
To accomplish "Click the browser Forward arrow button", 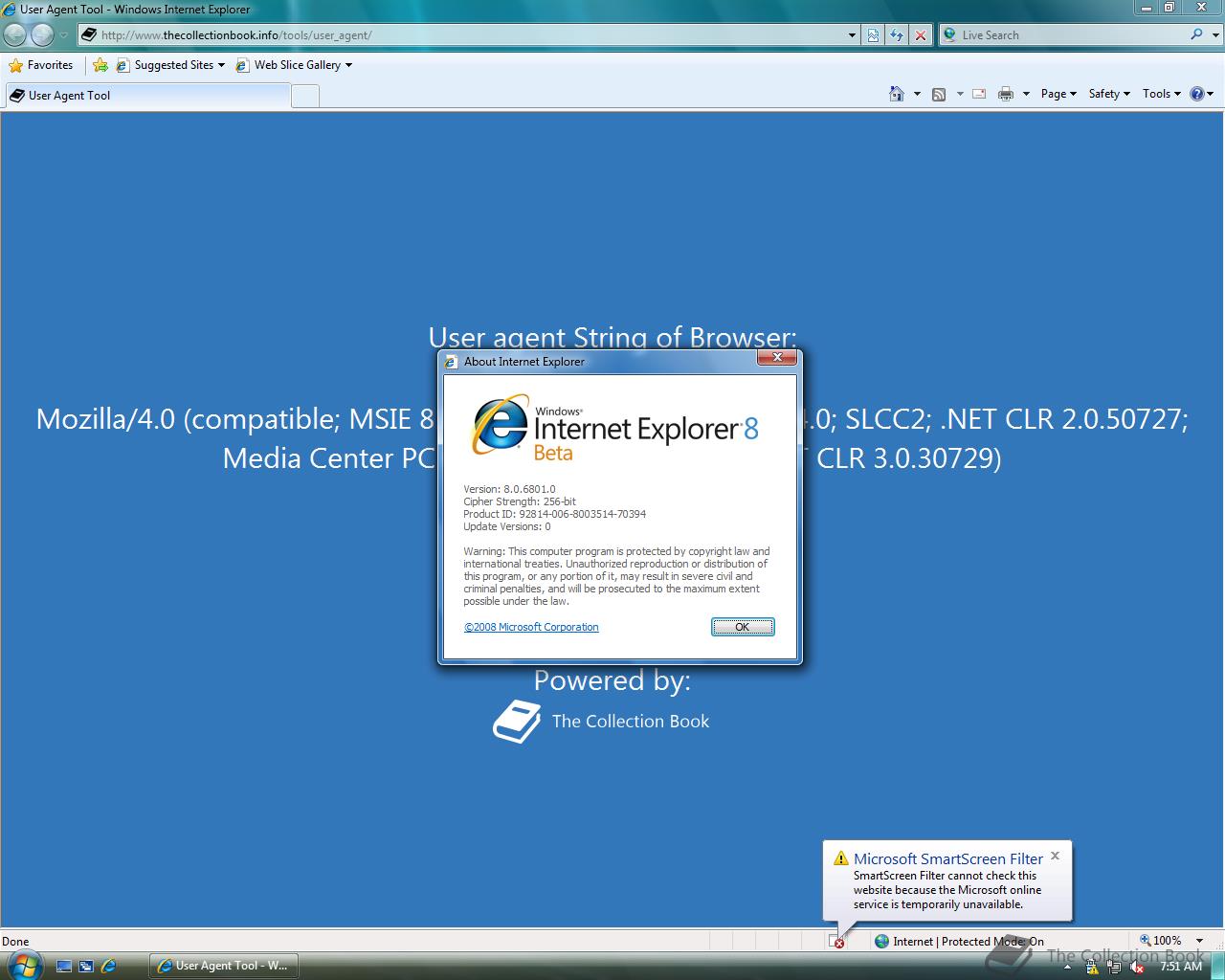I will tap(43, 34).
